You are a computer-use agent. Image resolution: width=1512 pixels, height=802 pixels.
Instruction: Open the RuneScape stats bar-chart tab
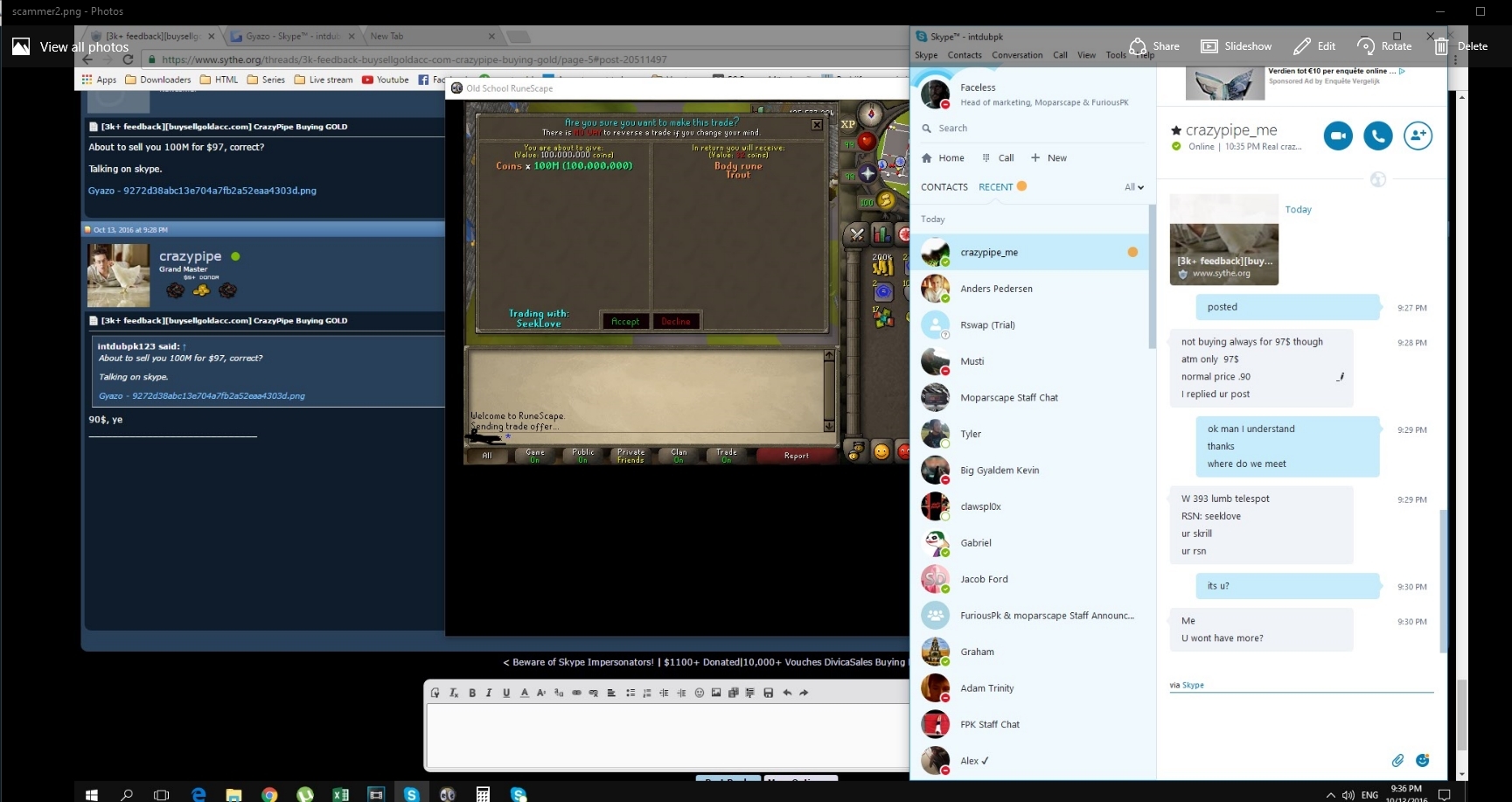tap(881, 234)
